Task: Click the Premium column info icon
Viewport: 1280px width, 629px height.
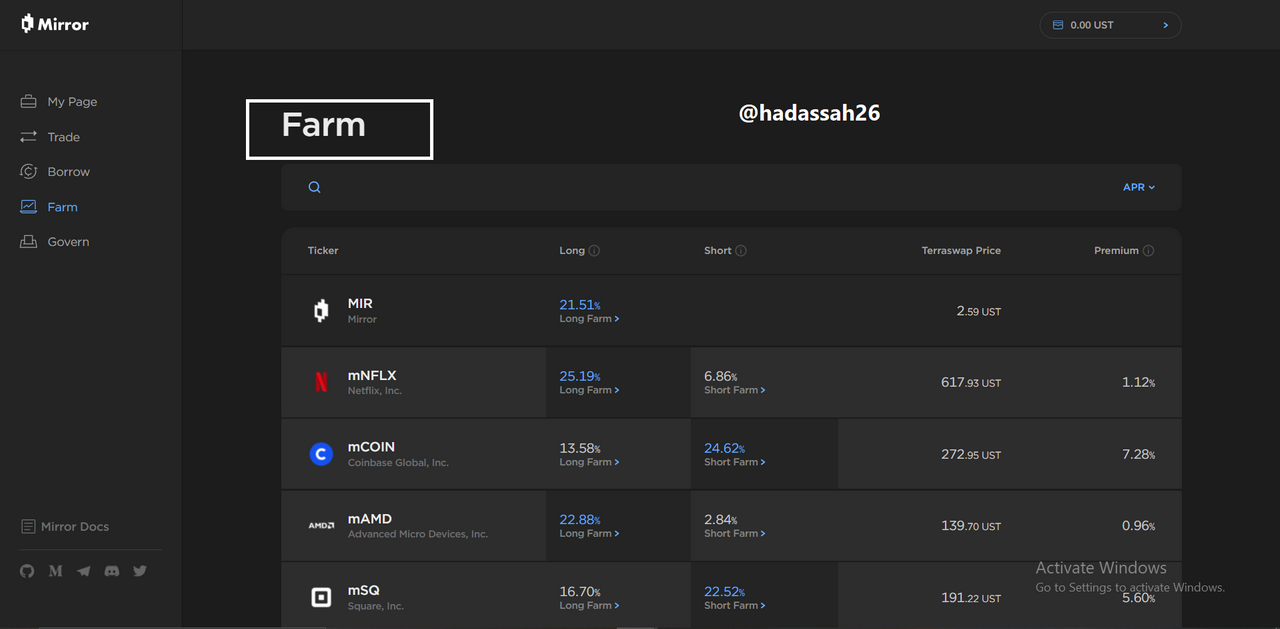Action: click(x=1148, y=251)
